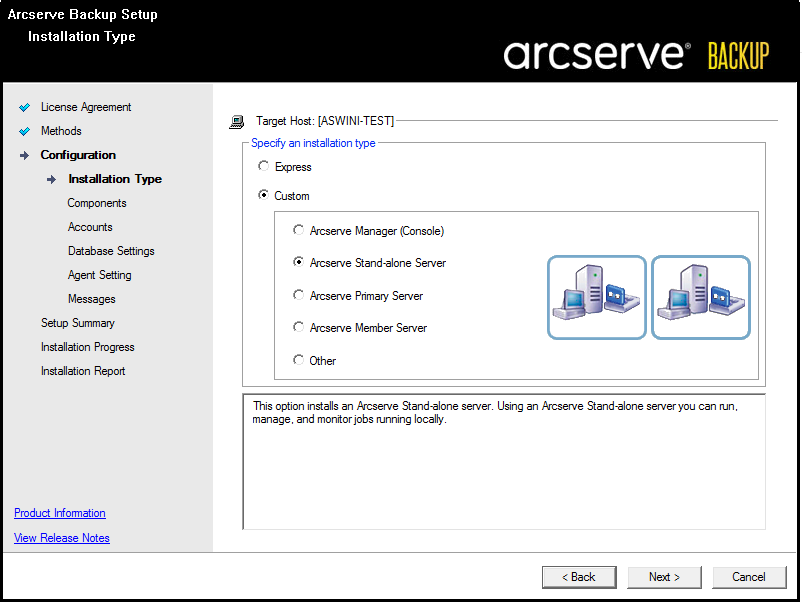Screen dimensions: 802x604
Task: Click the Arcserve Backup logo
Action: [636, 55]
